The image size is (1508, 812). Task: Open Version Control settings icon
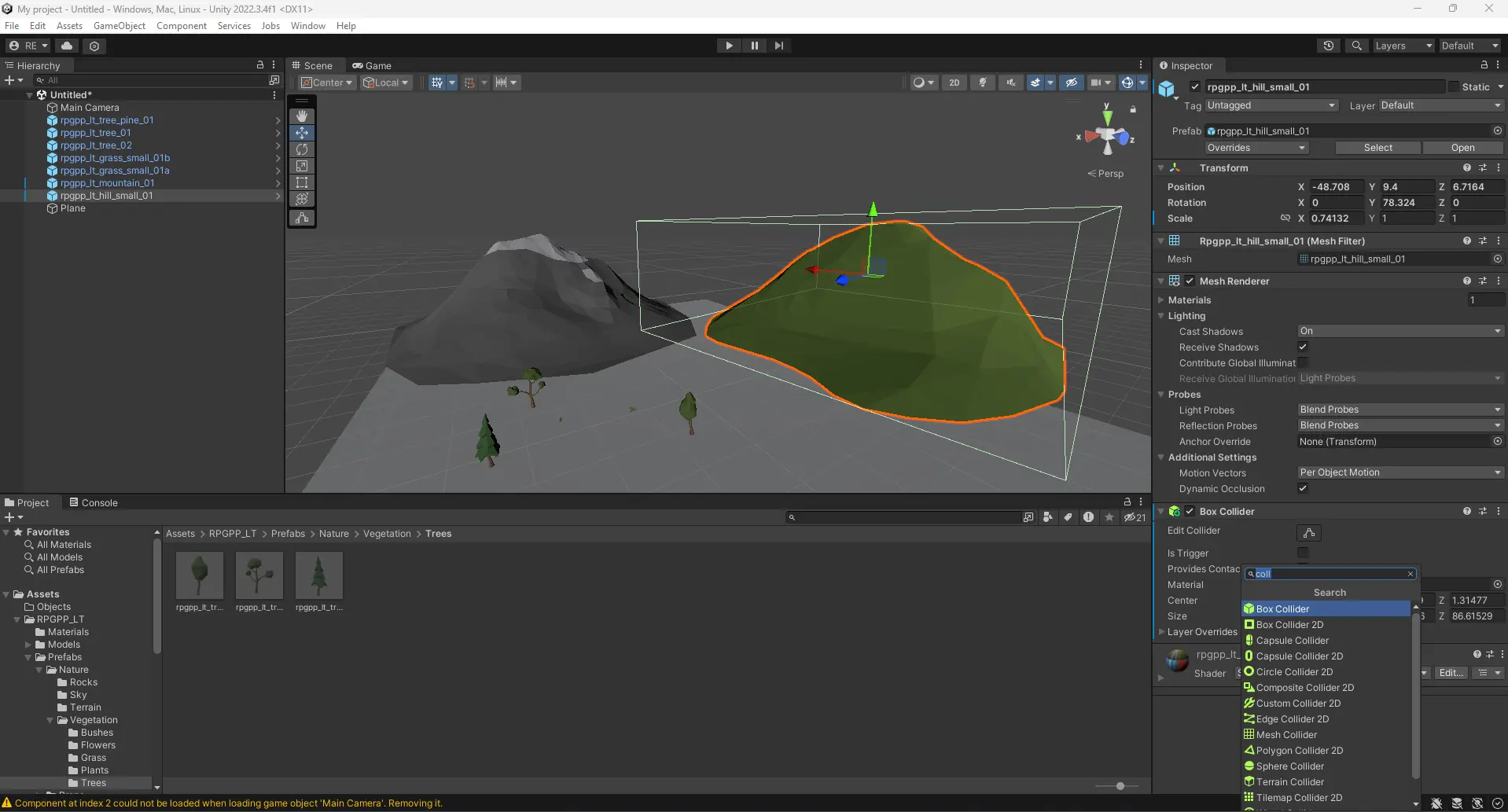(x=94, y=46)
